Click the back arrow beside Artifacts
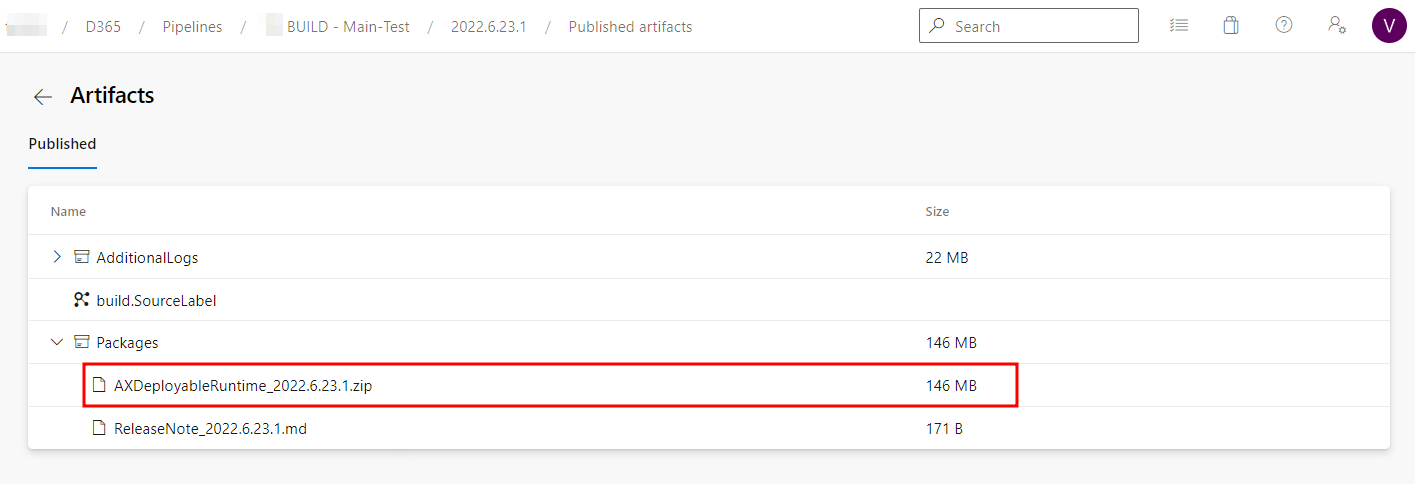The image size is (1415, 484). click(42, 97)
